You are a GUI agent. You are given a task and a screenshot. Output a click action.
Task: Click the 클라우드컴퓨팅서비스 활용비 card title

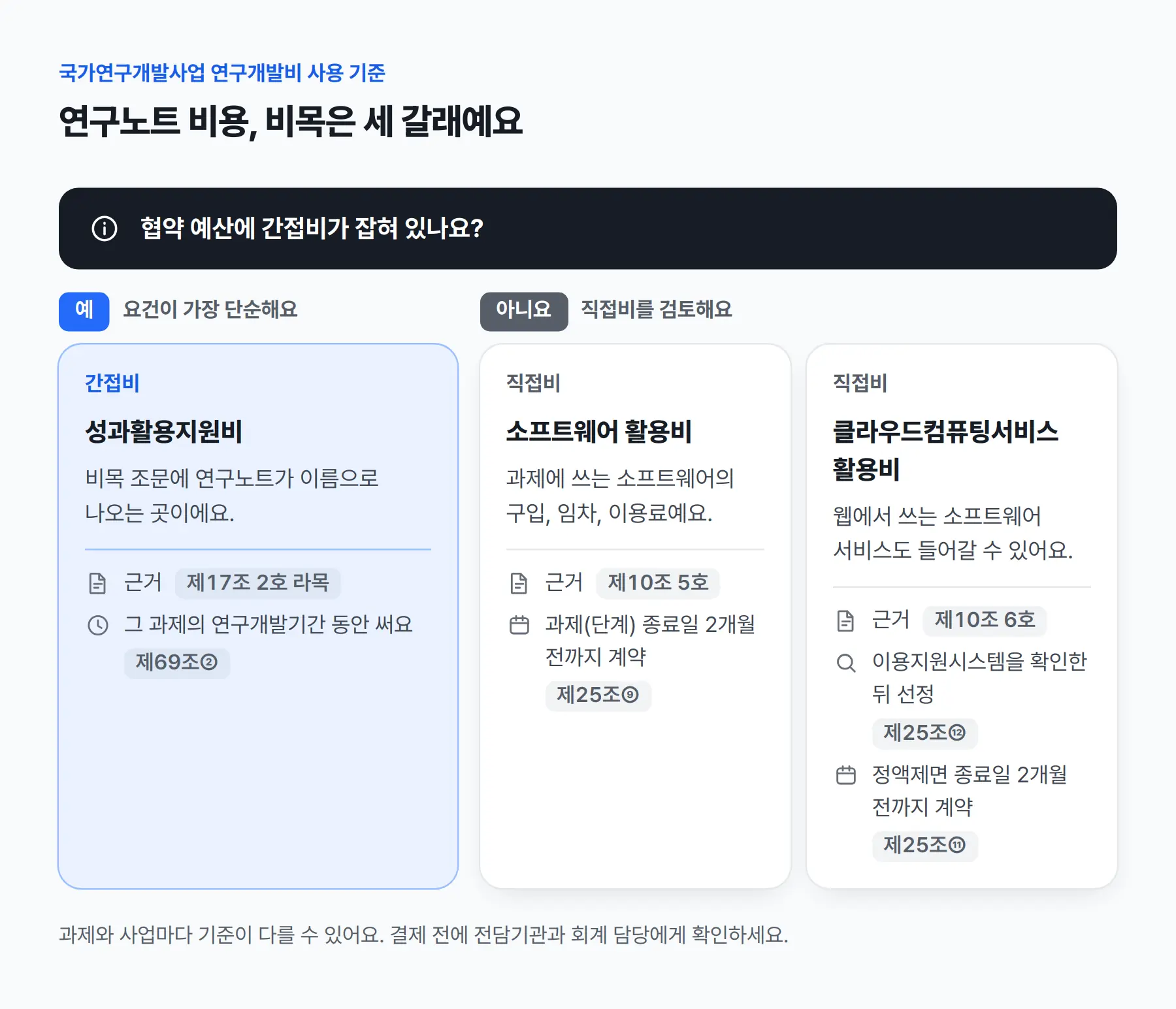[x=945, y=450]
